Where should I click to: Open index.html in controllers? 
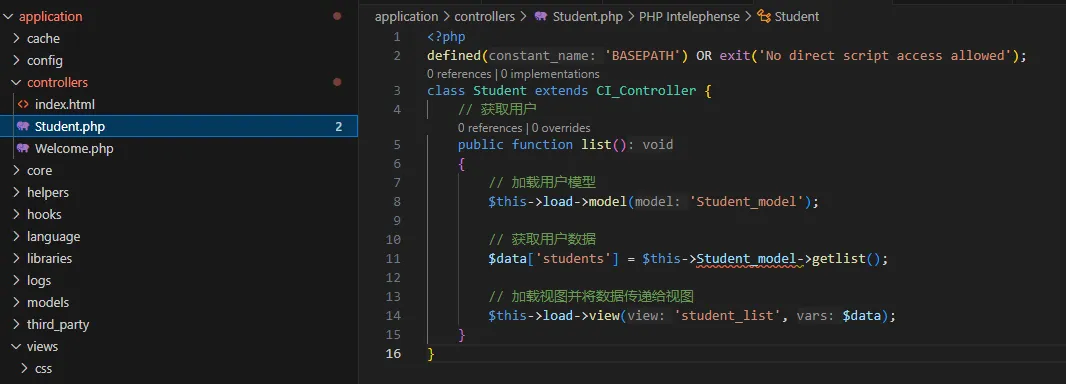coord(65,105)
